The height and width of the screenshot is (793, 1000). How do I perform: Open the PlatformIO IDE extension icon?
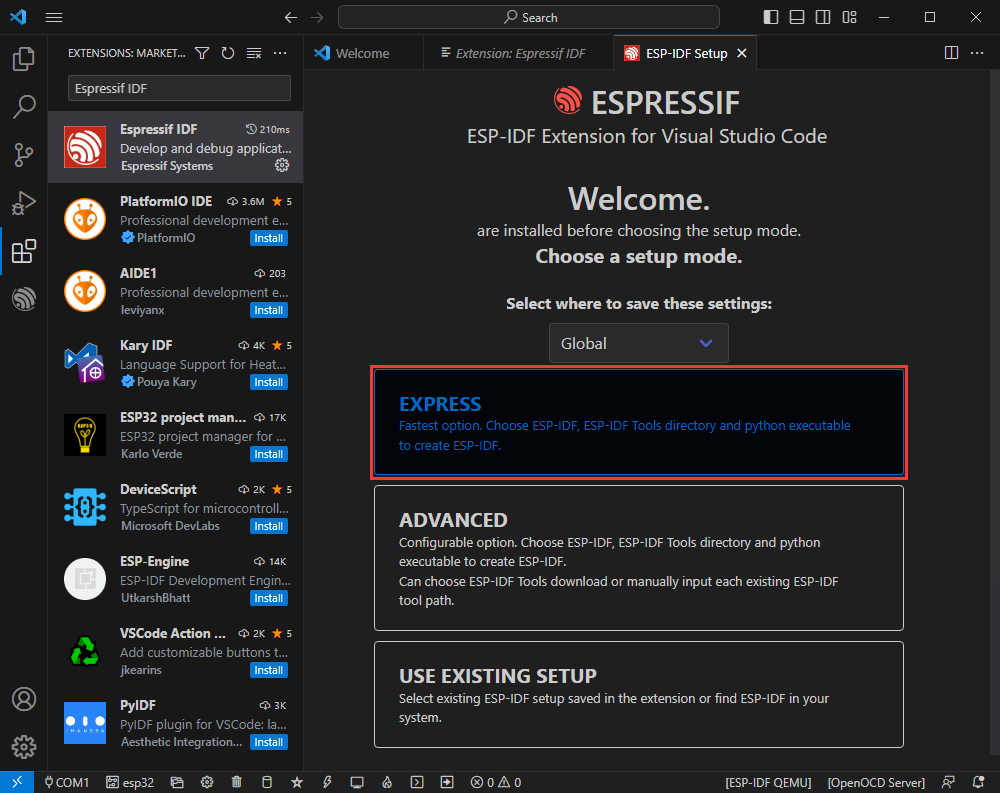pyautogui.click(x=85, y=219)
